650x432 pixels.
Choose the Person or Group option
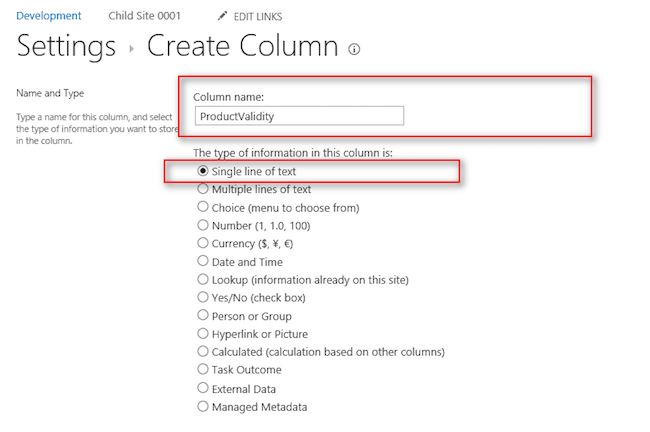point(204,316)
